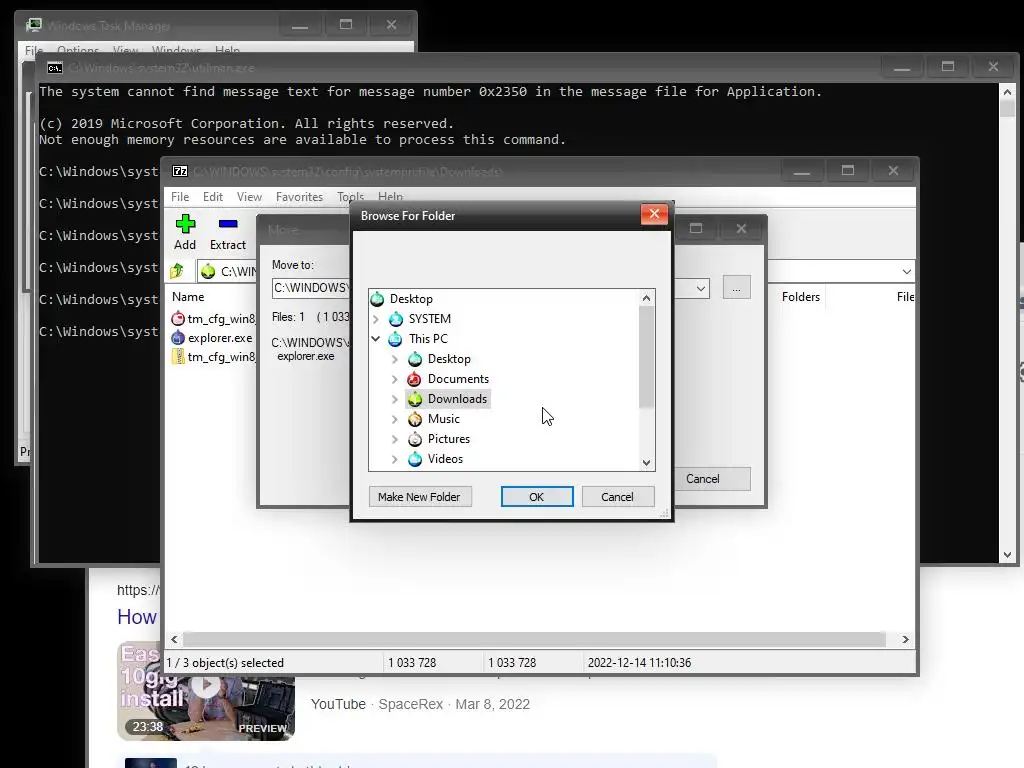Viewport: 1024px width, 768px height.
Task: Click the Name column header in 7-Zip
Action: pos(188,296)
